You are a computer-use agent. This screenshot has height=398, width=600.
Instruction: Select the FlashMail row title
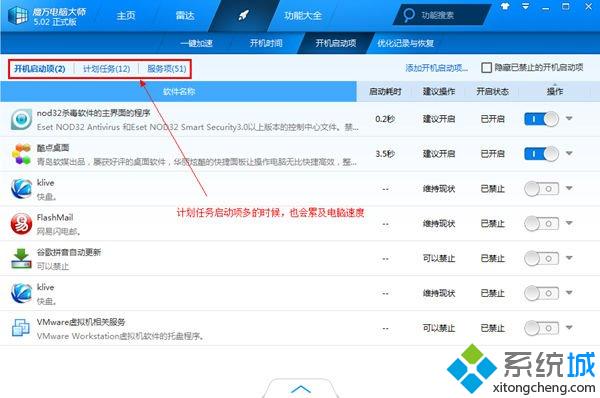pos(55,217)
